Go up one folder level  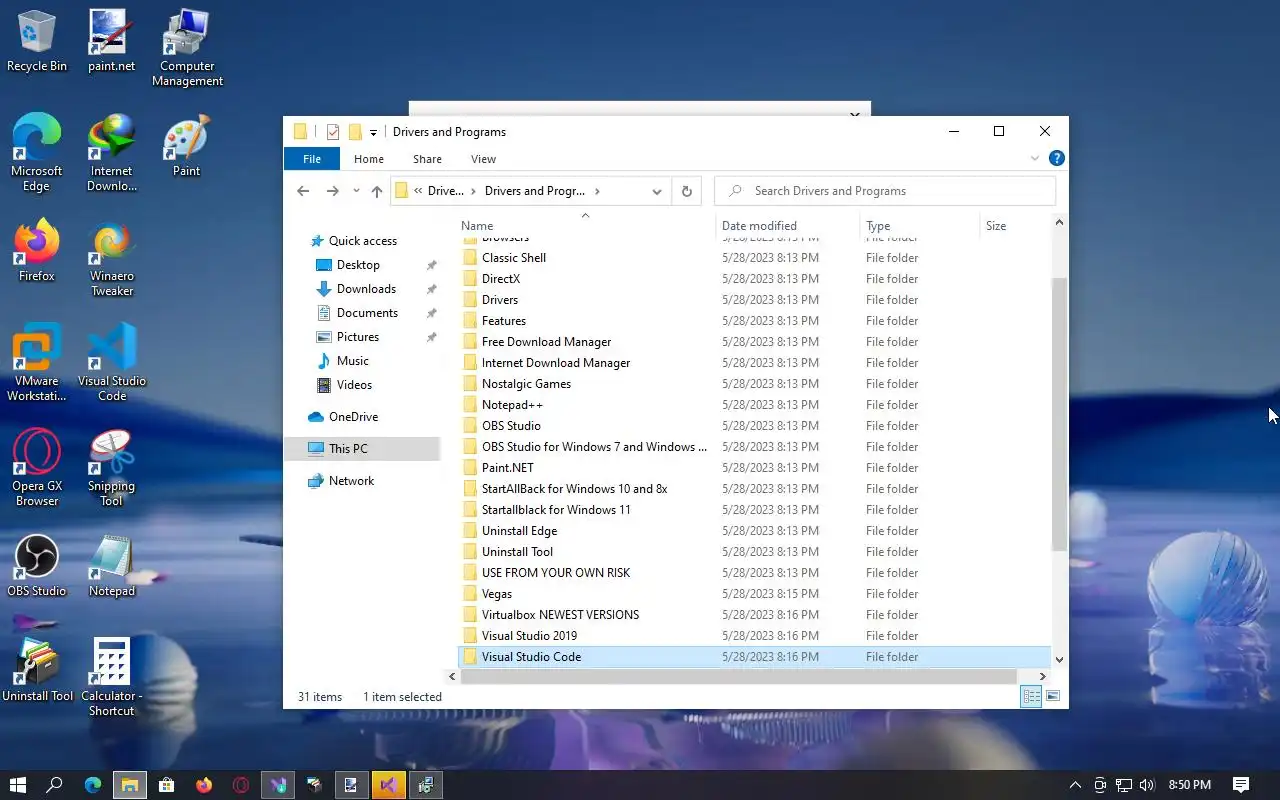pyautogui.click(x=376, y=191)
